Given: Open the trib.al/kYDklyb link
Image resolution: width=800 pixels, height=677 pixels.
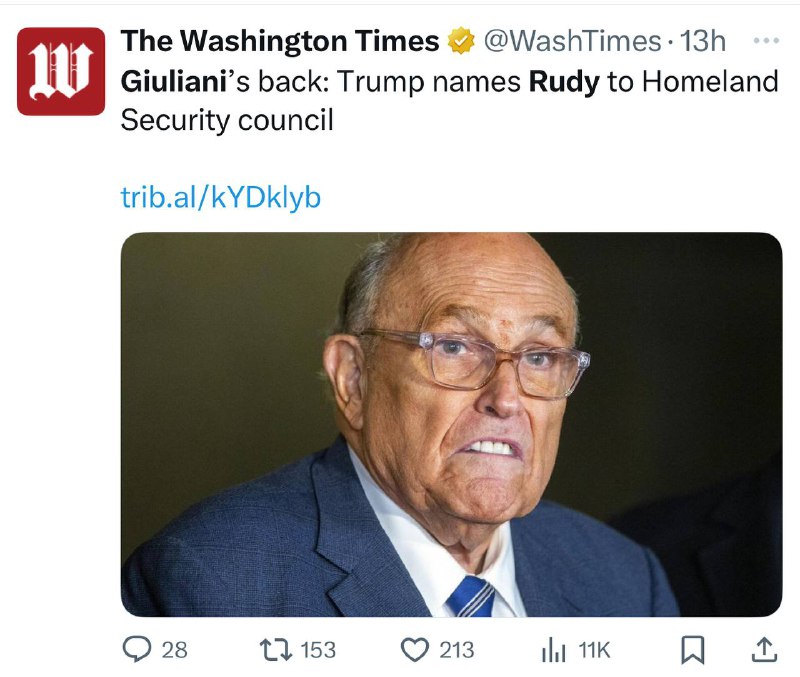Looking at the screenshot, I should click(221, 197).
